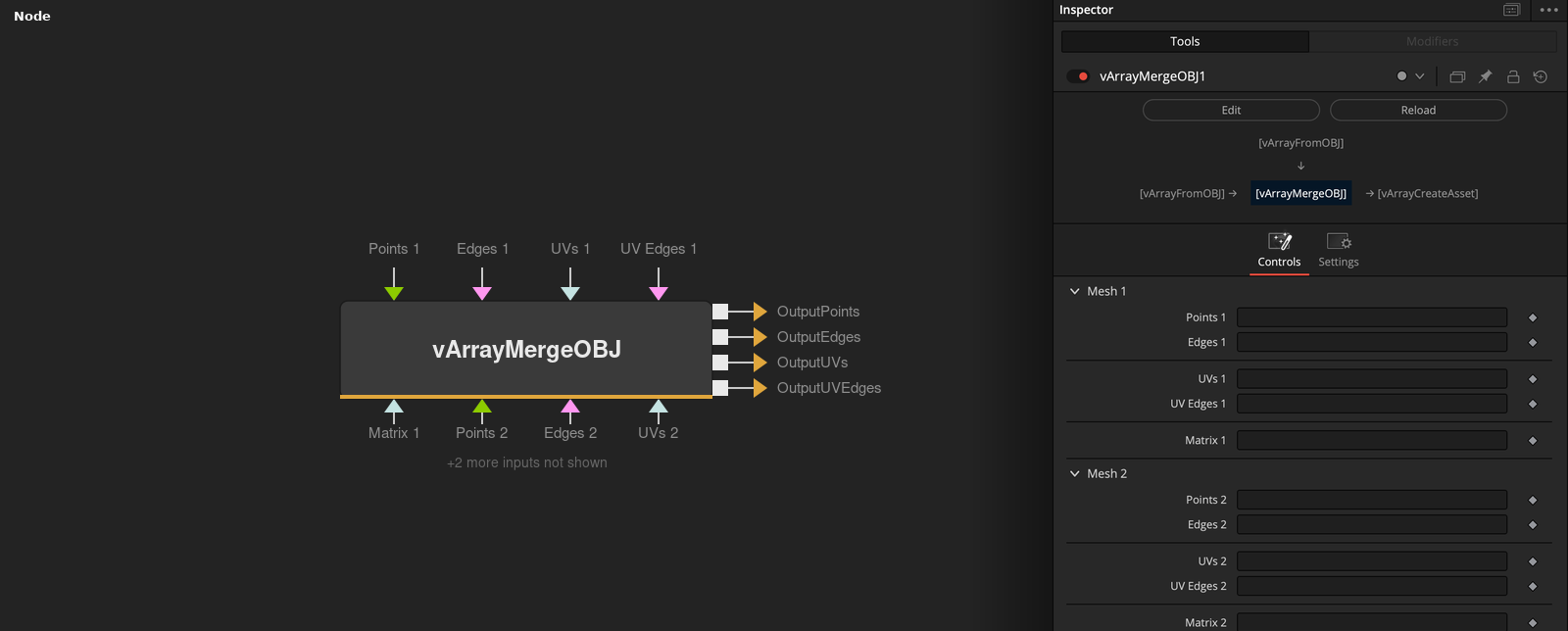
Task: Click the UV Edges 1 input field
Action: 1372,404
